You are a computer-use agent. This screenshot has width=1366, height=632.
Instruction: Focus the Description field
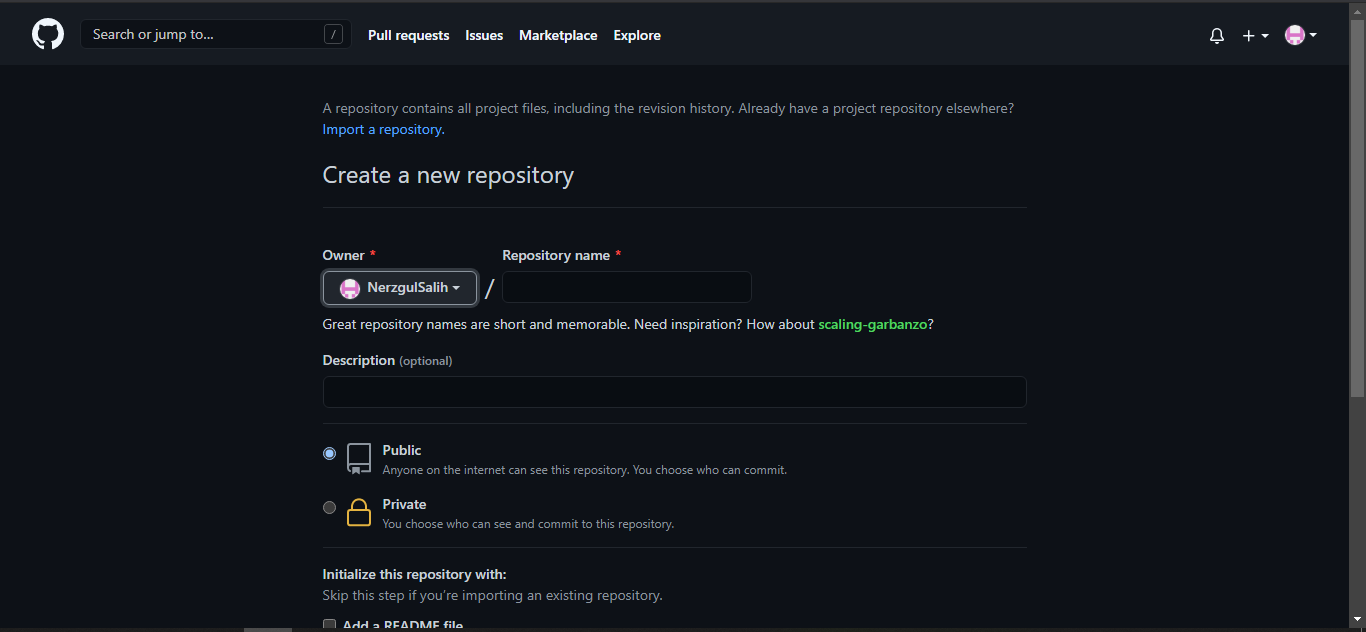click(674, 392)
